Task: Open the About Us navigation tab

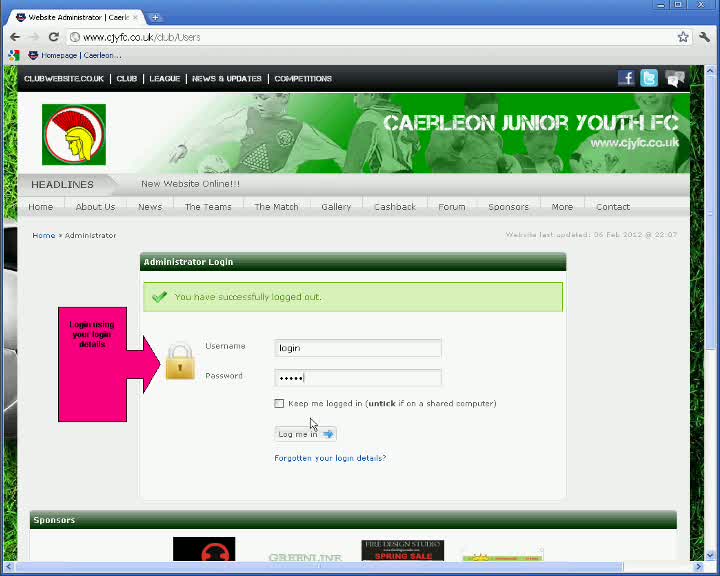Action: 96,207
